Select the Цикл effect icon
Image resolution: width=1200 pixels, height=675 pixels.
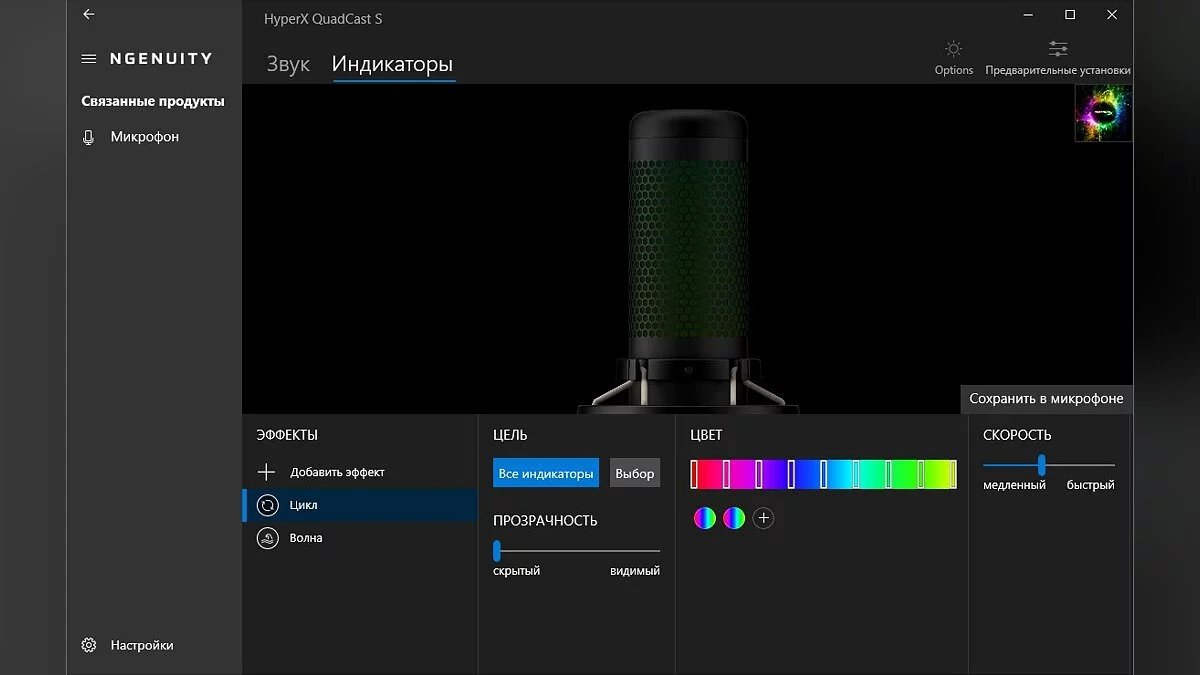[x=267, y=505]
